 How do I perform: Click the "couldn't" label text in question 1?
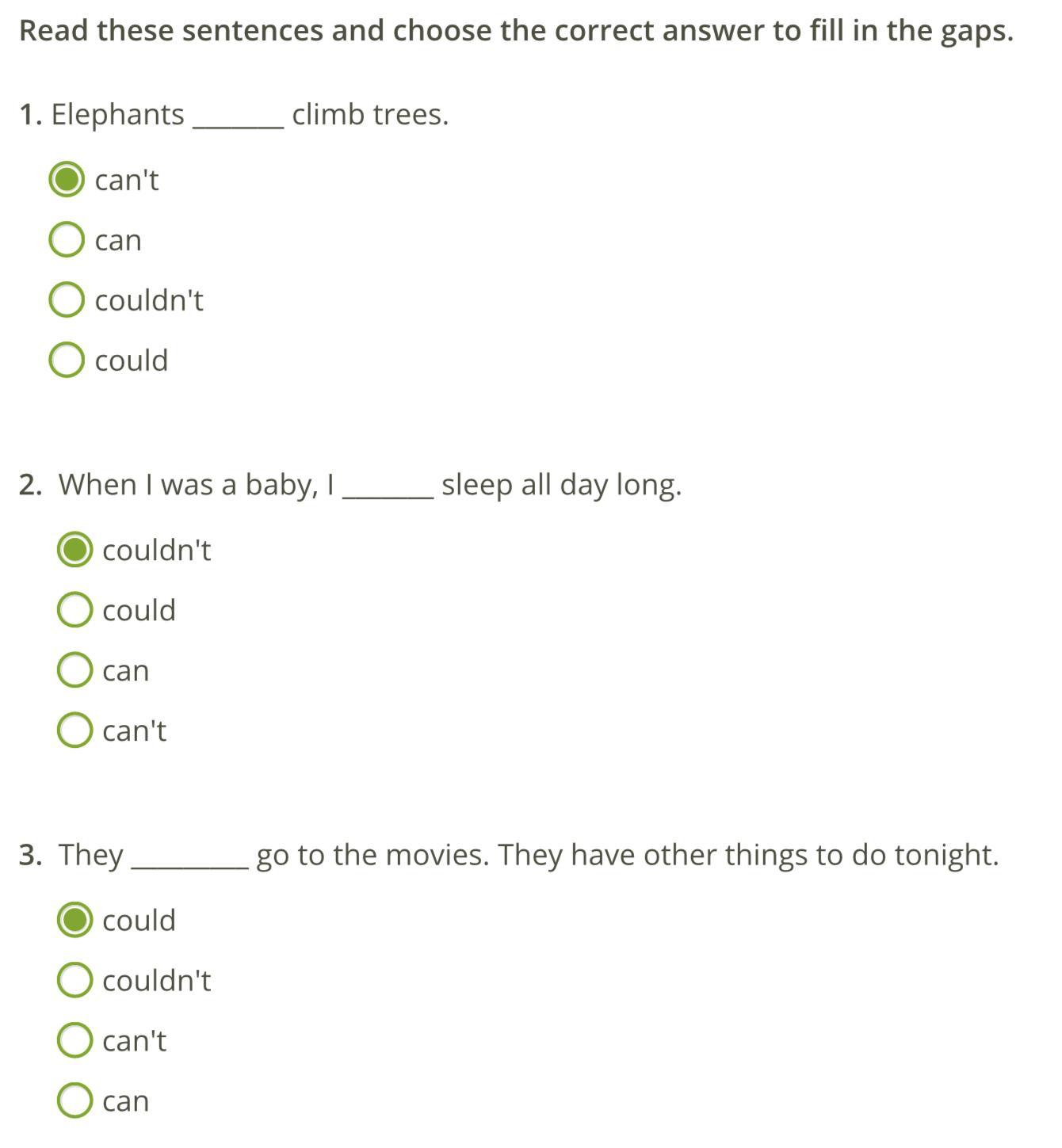[149, 300]
